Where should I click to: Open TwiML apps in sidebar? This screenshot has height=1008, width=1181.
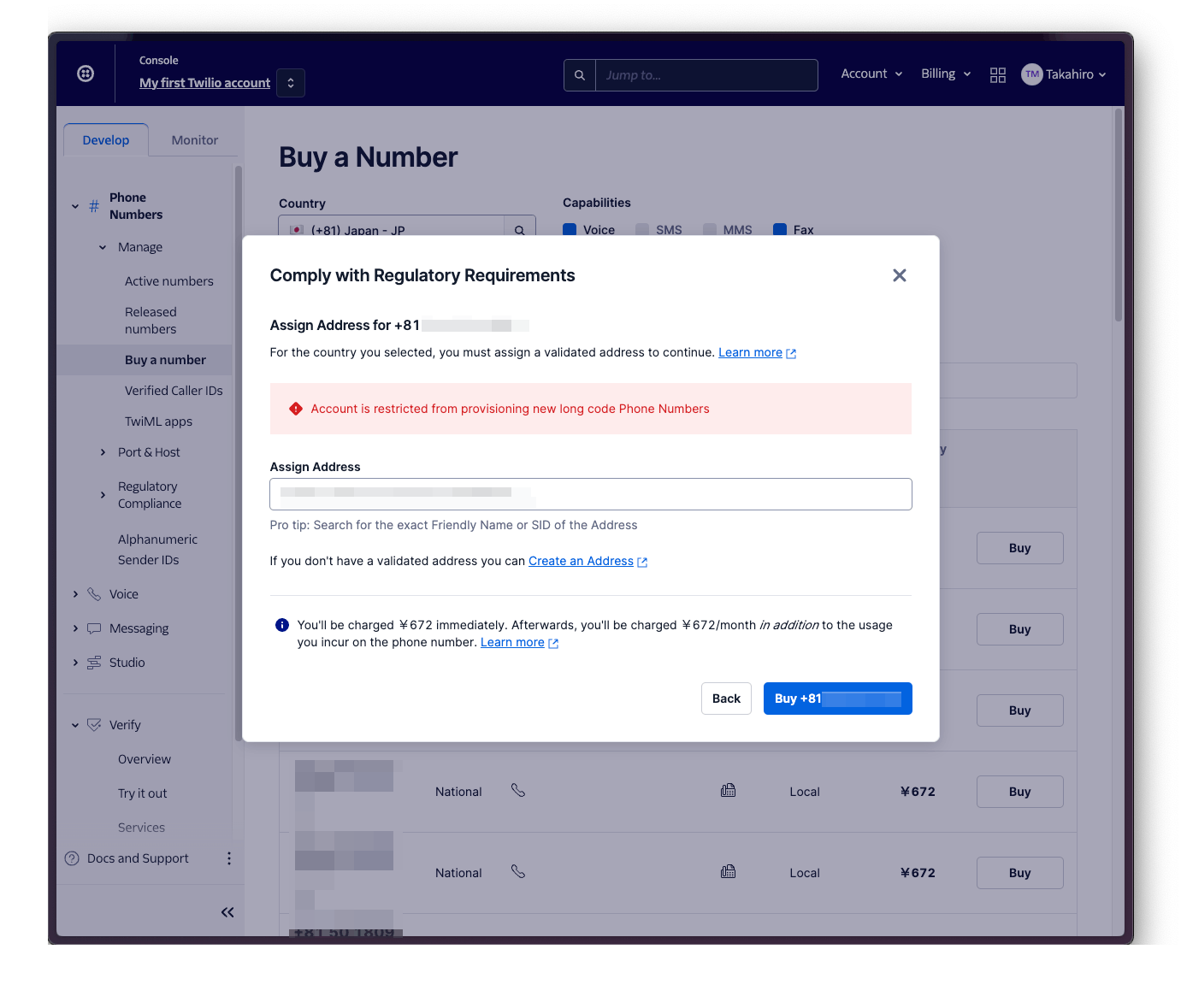[x=158, y=421]
